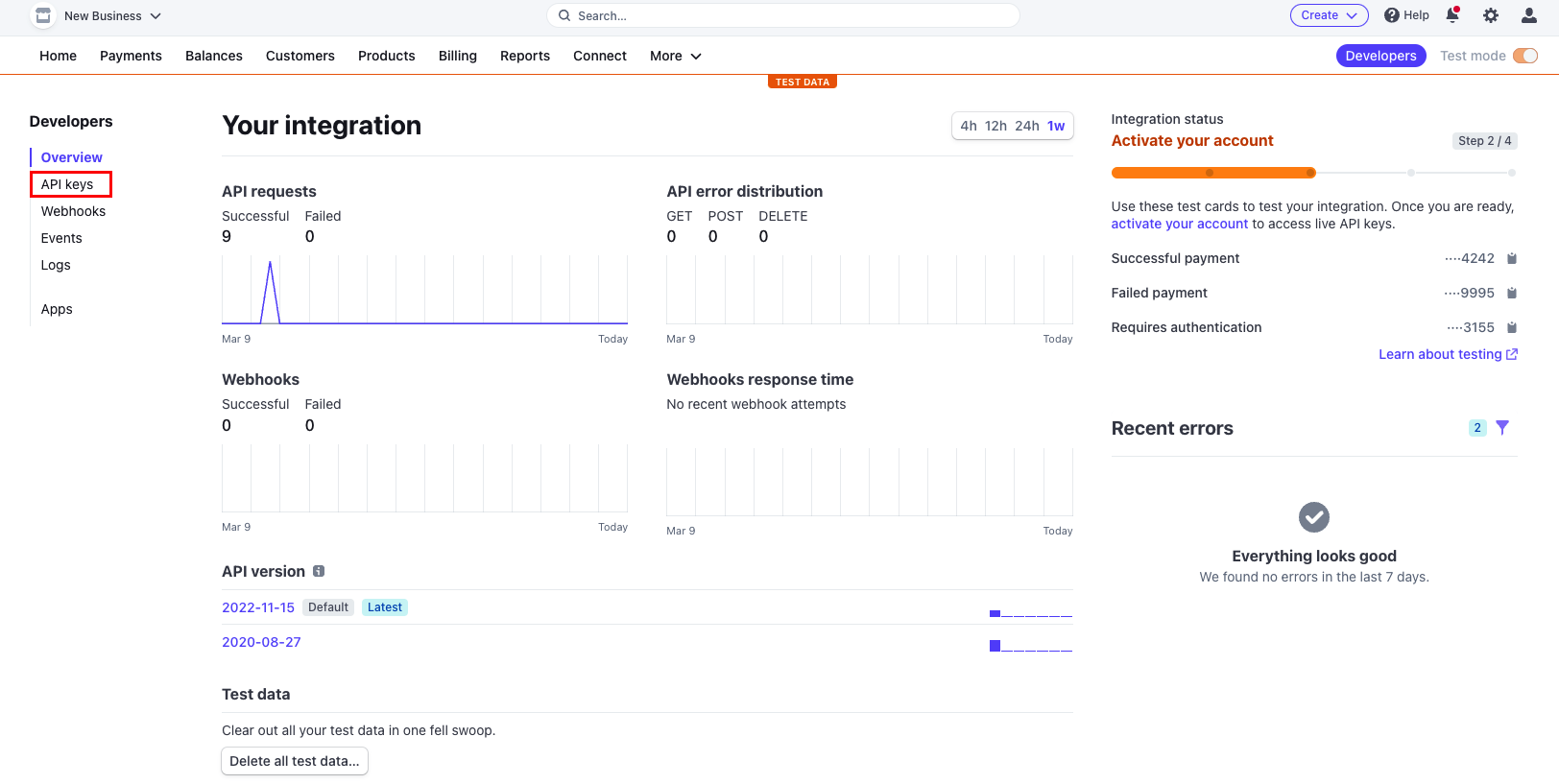Open the Create dropdown menu
The width and height of the screenshot is (1559, 784).
click(1329, 15)
